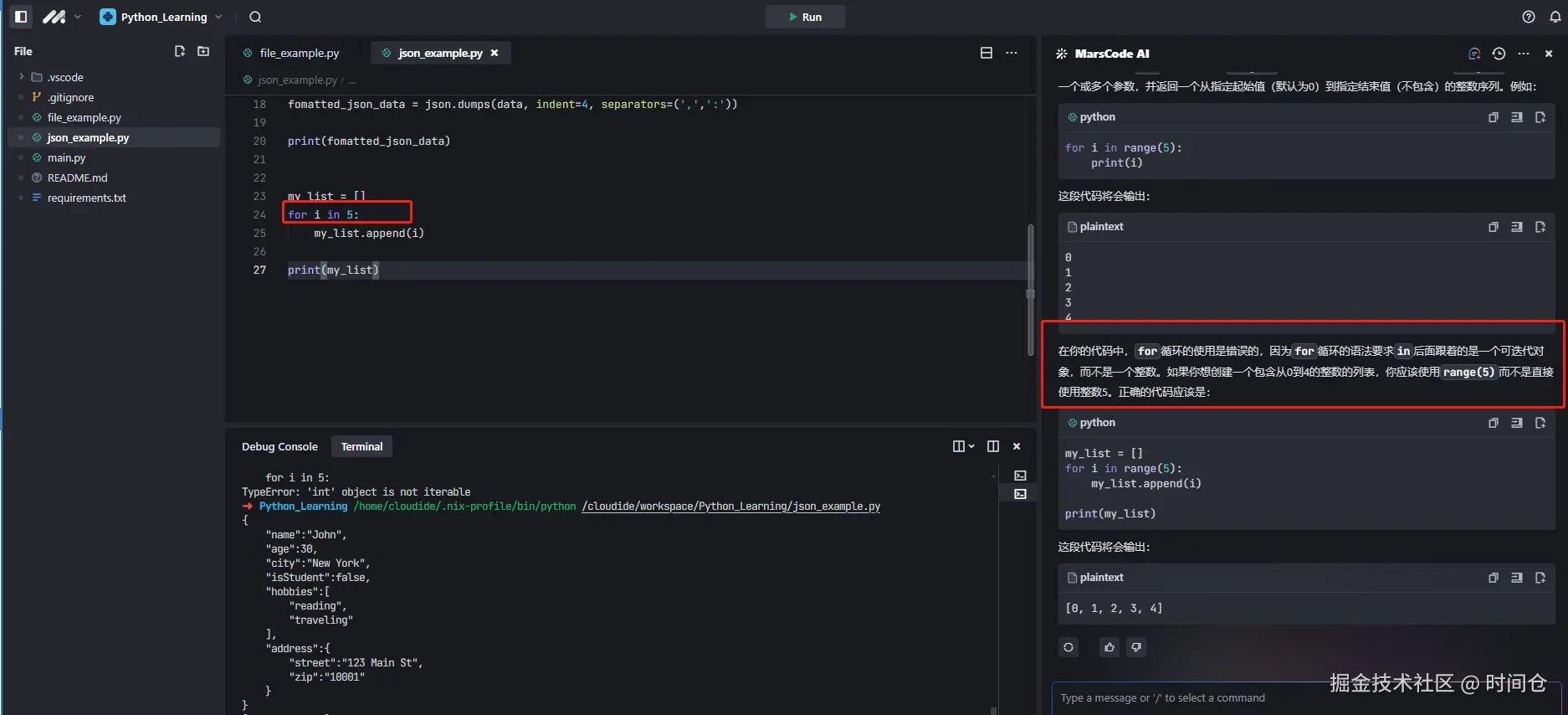Run the program with Run button
The width and height of the screenshot is (1568, 715).
tap(805, 17)
